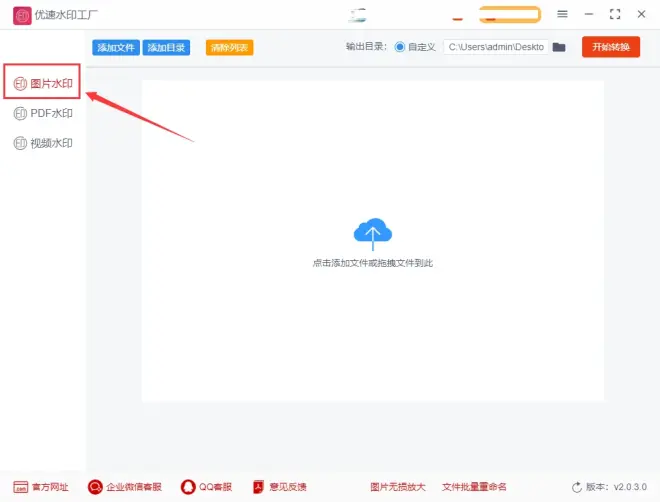Contact 企业微信客服 via its icon

(x=96, y=487)
